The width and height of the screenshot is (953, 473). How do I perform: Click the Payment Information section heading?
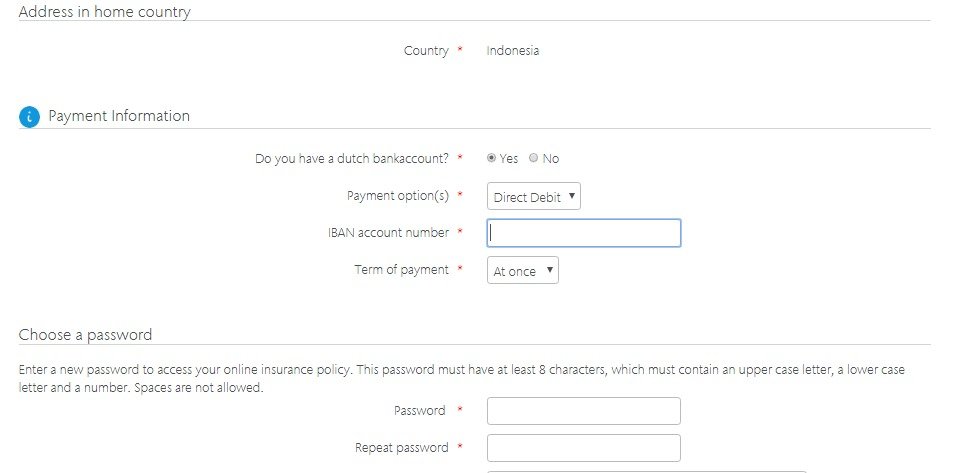(119, 116)
